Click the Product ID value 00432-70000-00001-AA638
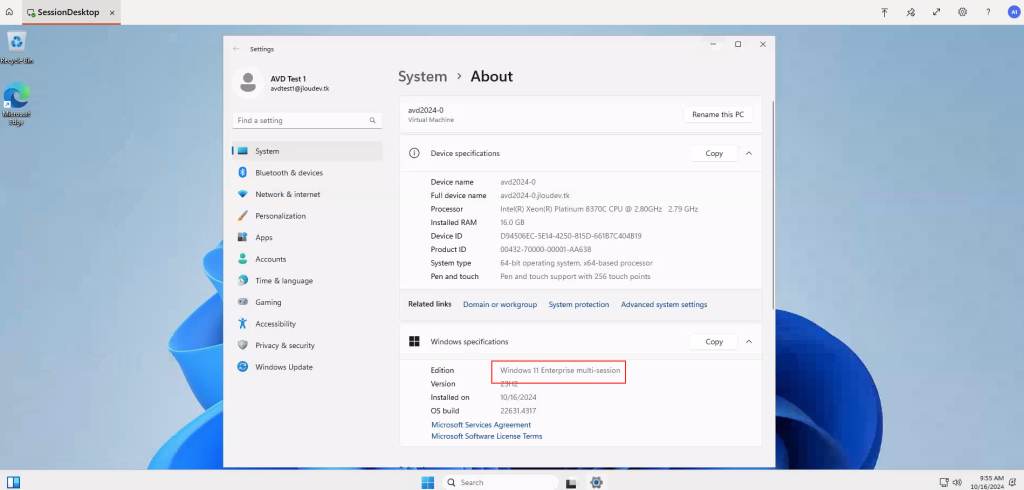 pos(545,249)
